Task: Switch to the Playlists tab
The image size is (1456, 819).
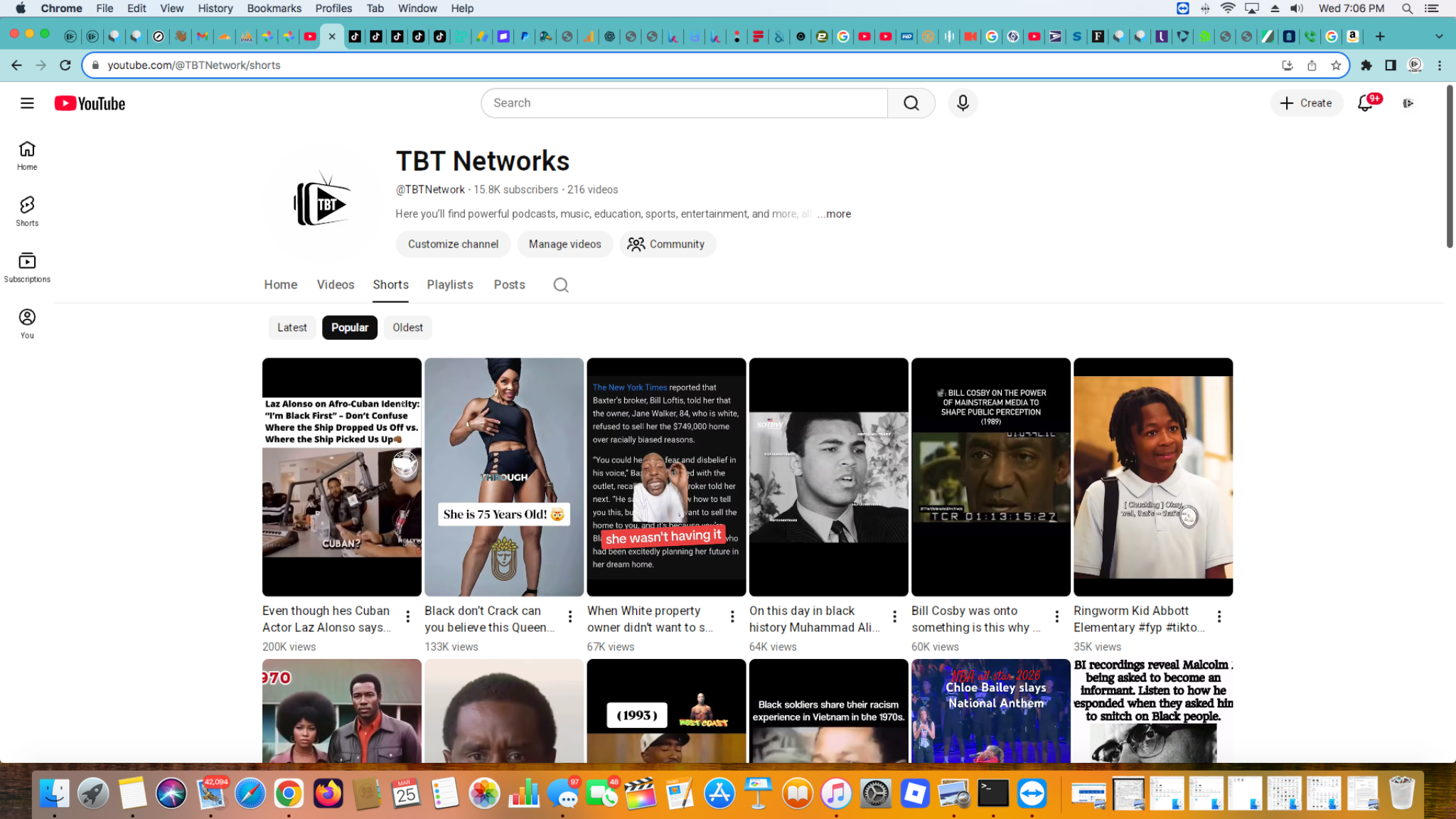Action: pyautogui.click(x=449, y=284)
